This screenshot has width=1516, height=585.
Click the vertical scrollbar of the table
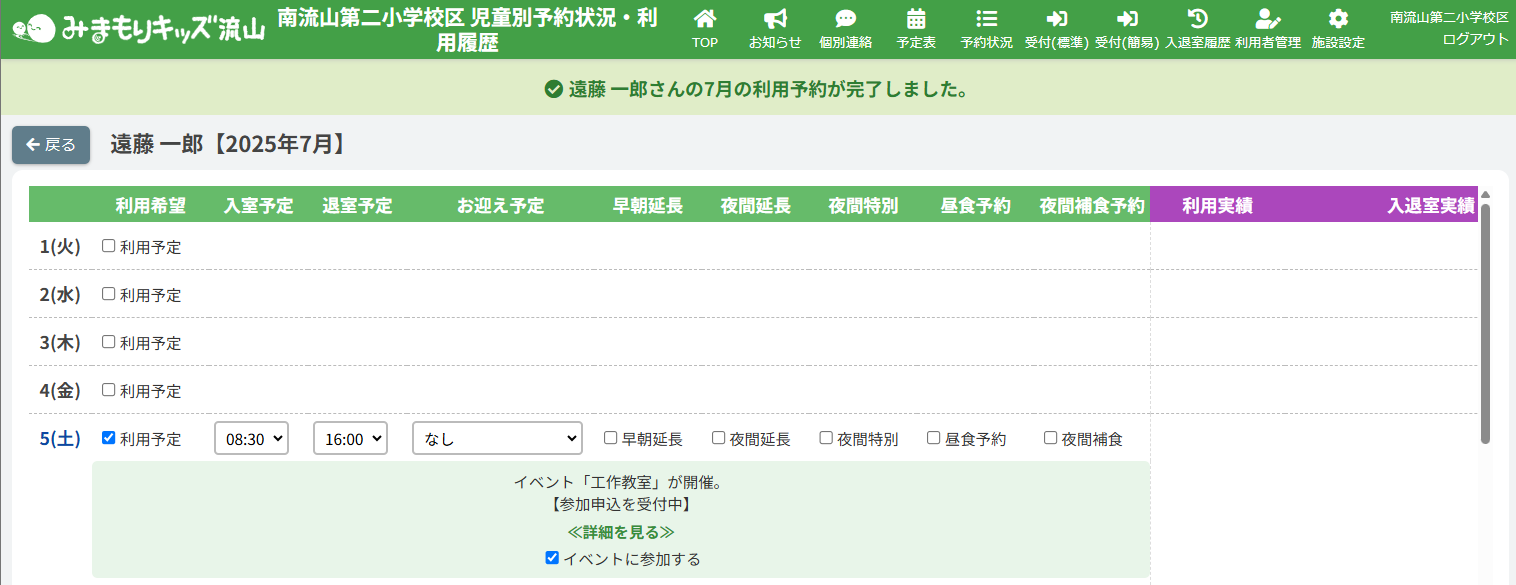[1485, 320]
